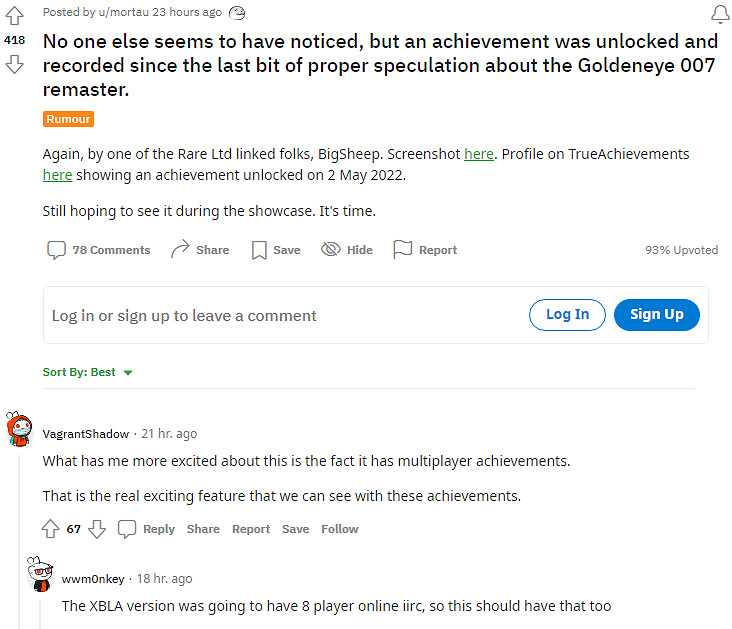Open the 78 Comments section
The width and height of the screenshot is (732, 629).
99,250
